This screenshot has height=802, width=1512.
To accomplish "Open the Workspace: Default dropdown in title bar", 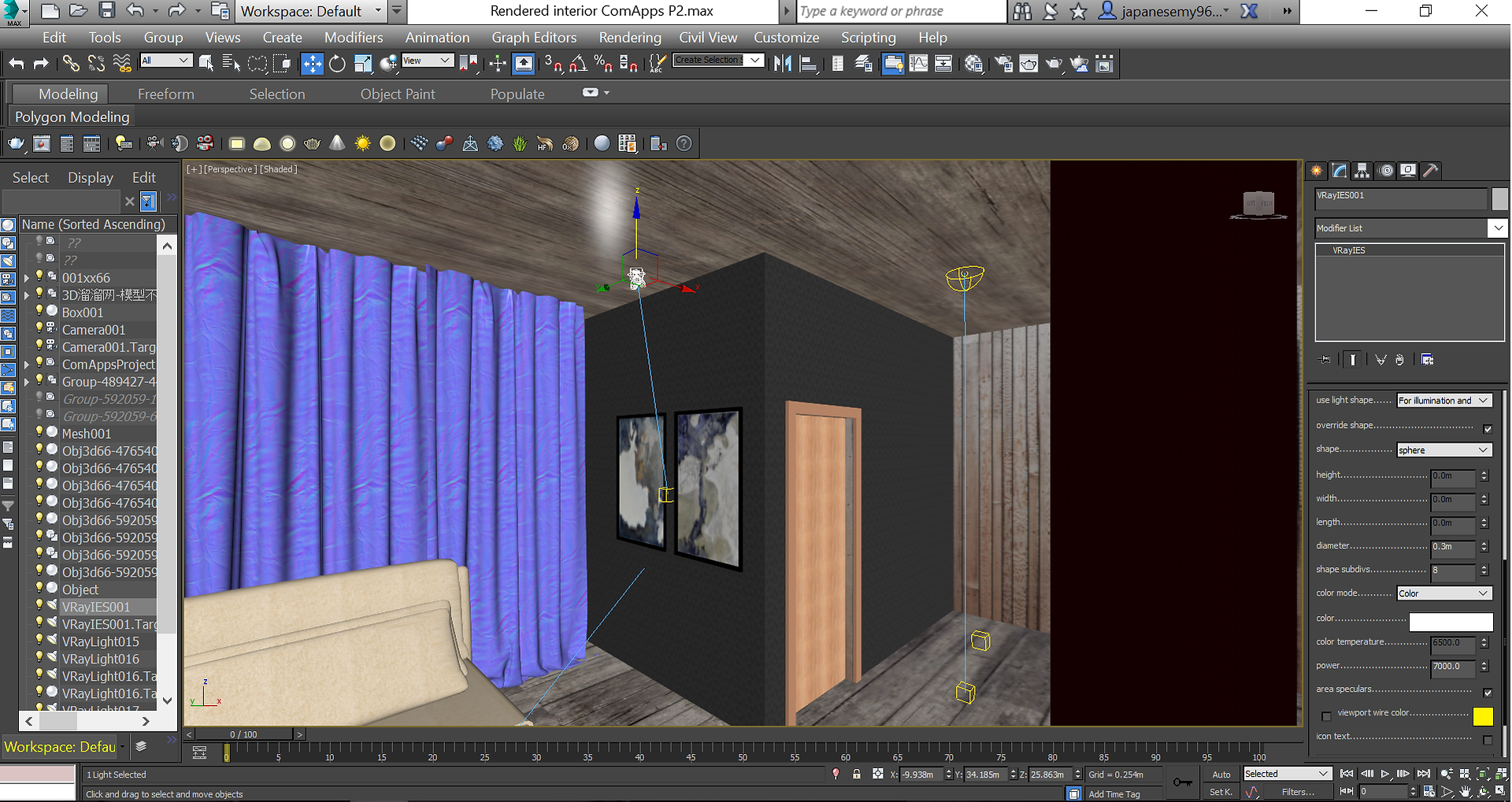I will [x=311, y=11].
